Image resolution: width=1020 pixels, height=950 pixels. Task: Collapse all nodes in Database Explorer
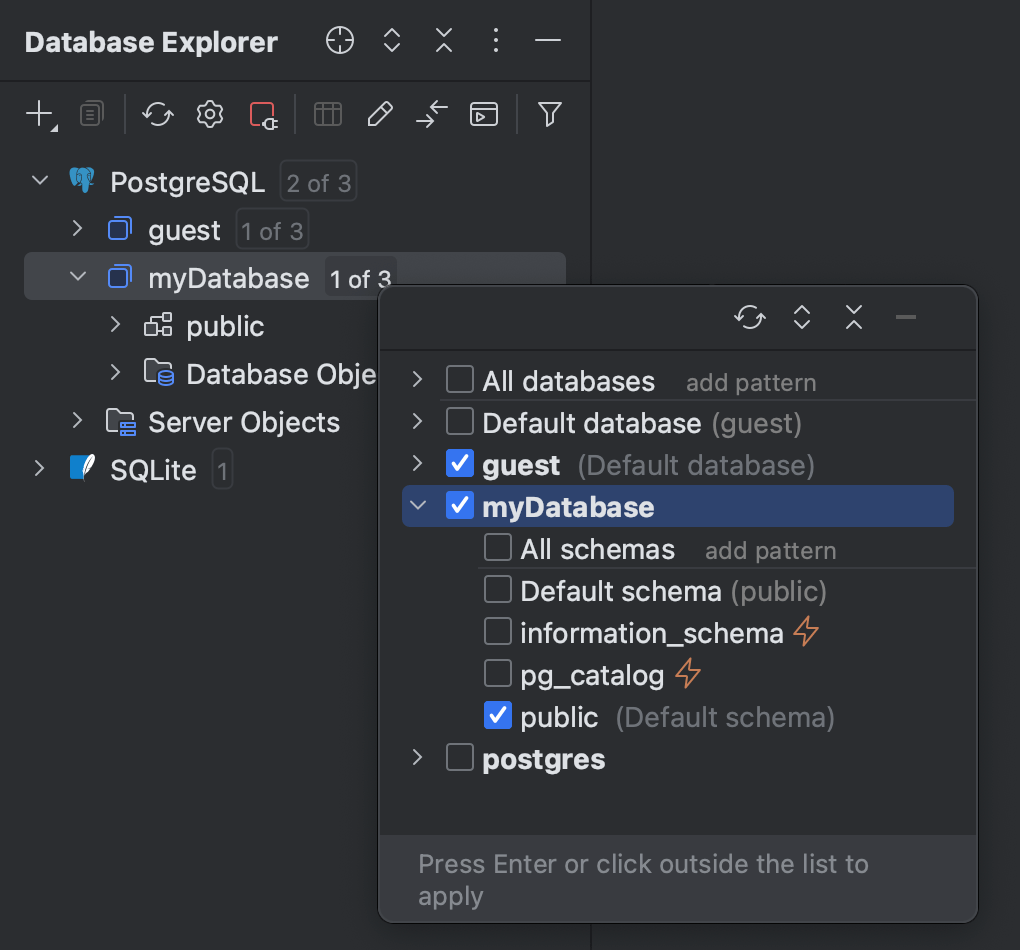point(443,41)
